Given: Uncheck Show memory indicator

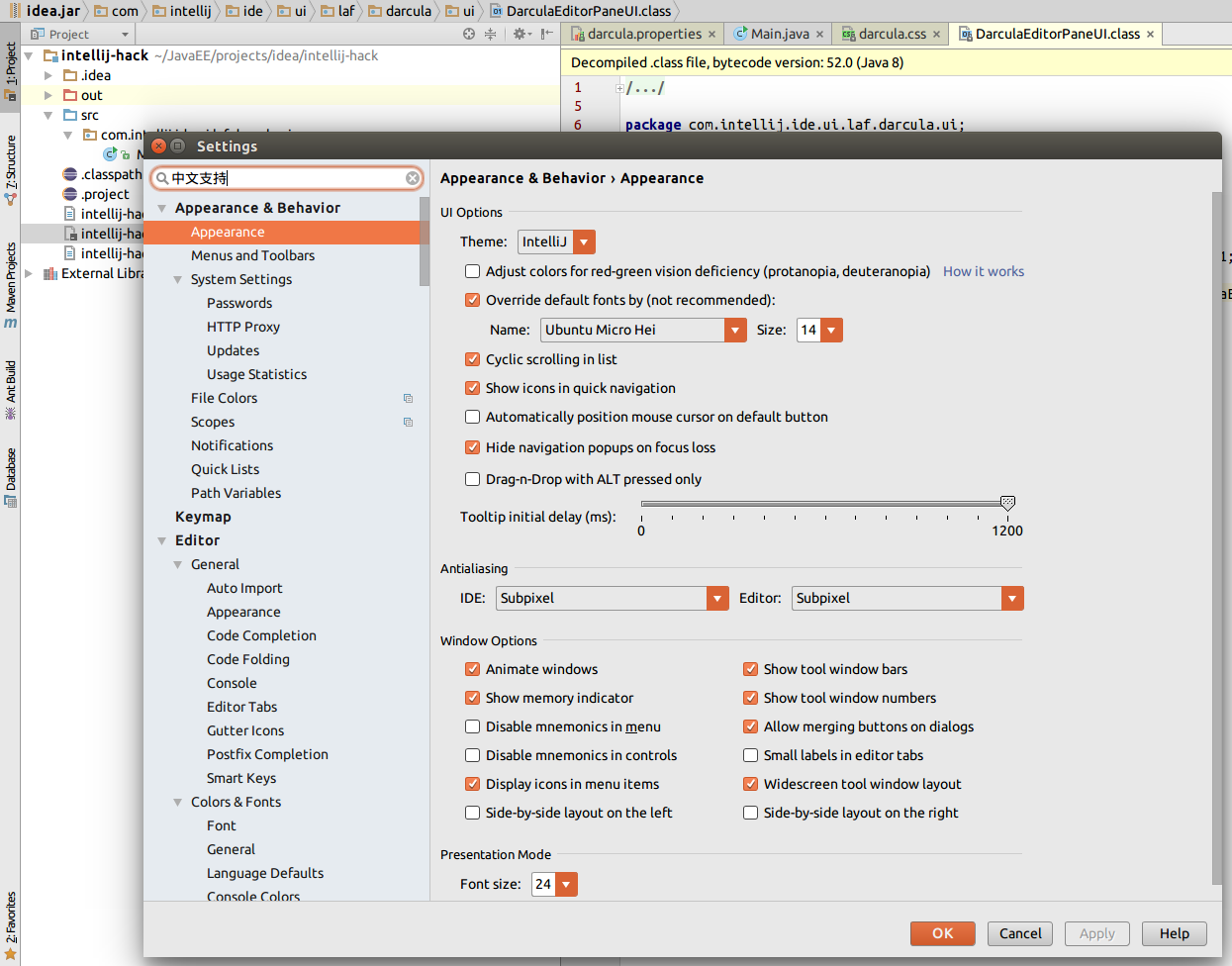Looking at the screenshot, I should point(473,698).
